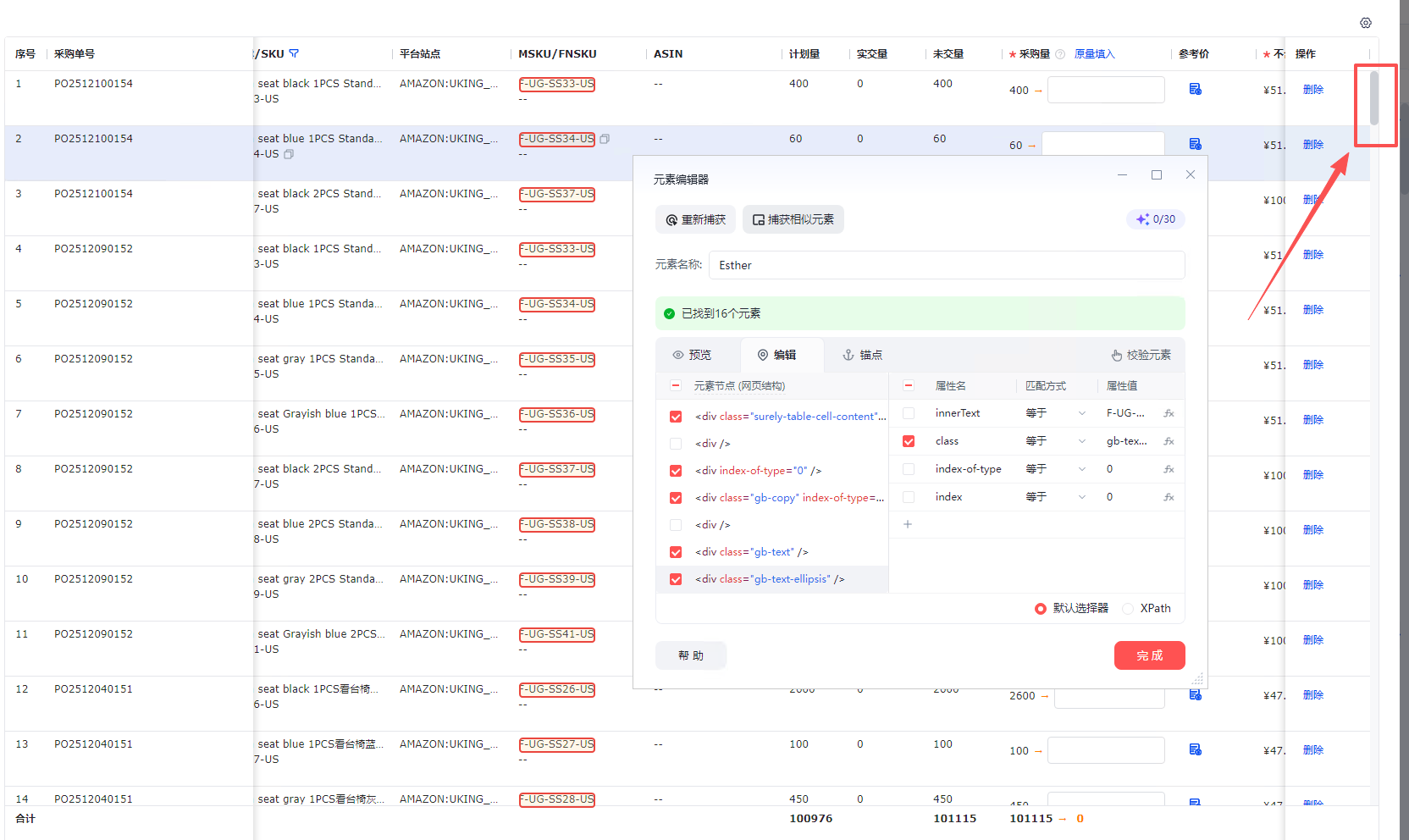
Task: Open reference price icon in row 1
Action: [1196, 89]
